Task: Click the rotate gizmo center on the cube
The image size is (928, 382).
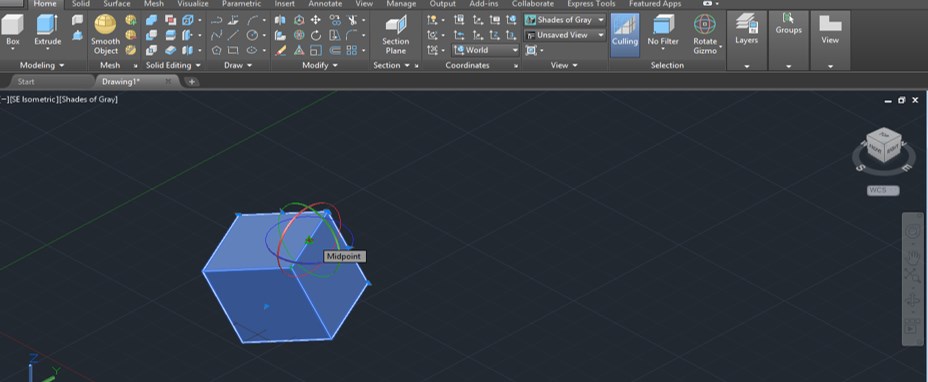Action: click(308, 240)
